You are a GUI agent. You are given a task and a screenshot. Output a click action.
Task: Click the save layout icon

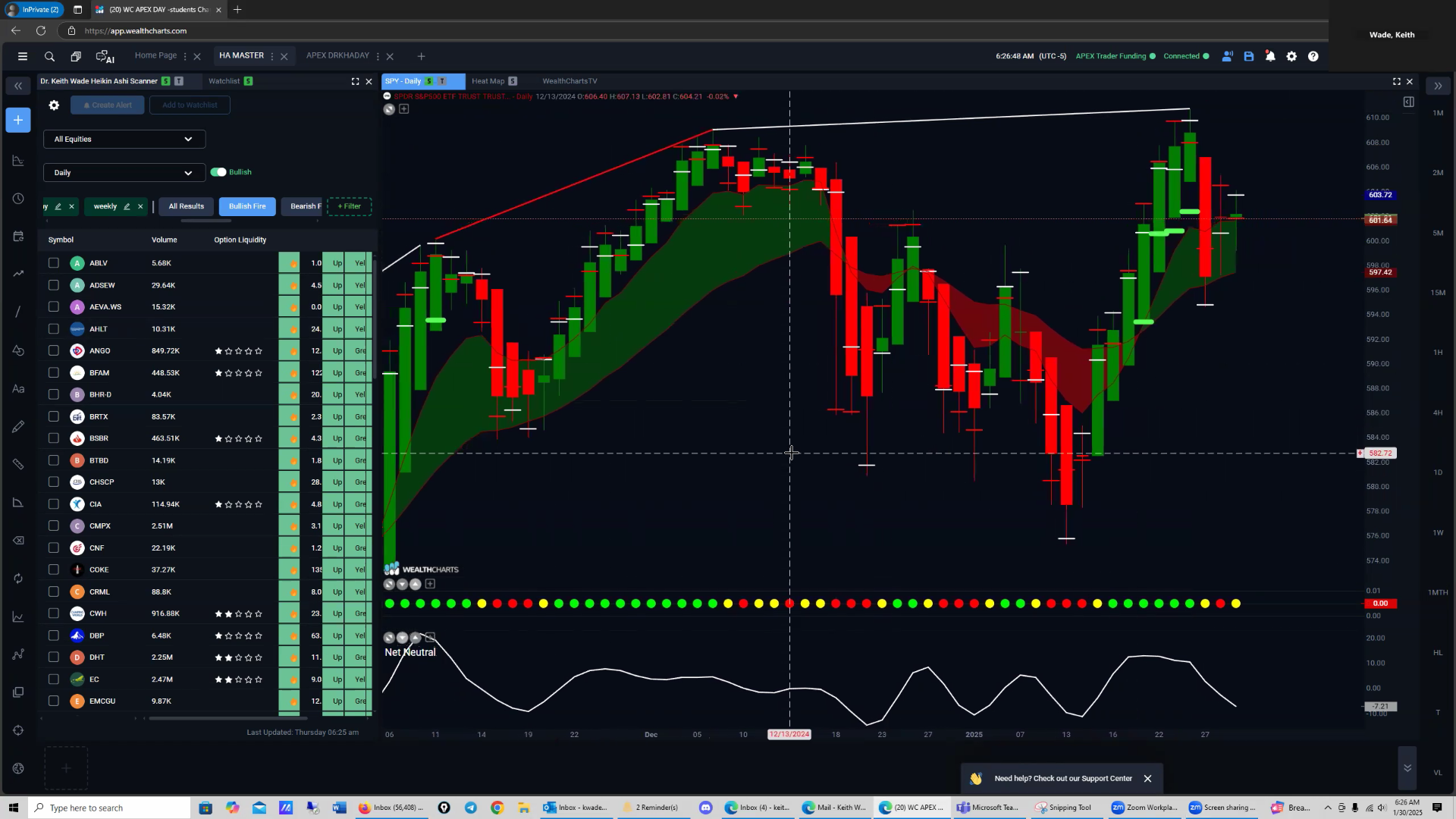1249,56
